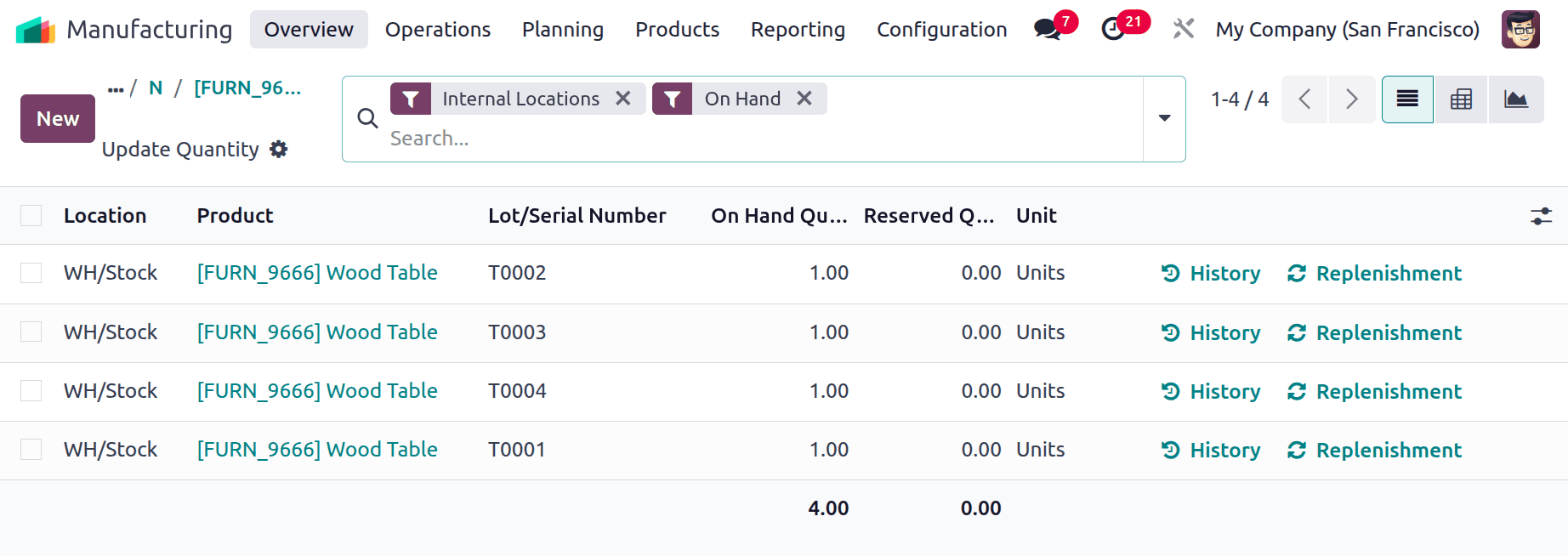Open Replenishment for lot T0003

(x=1374, y=333)
